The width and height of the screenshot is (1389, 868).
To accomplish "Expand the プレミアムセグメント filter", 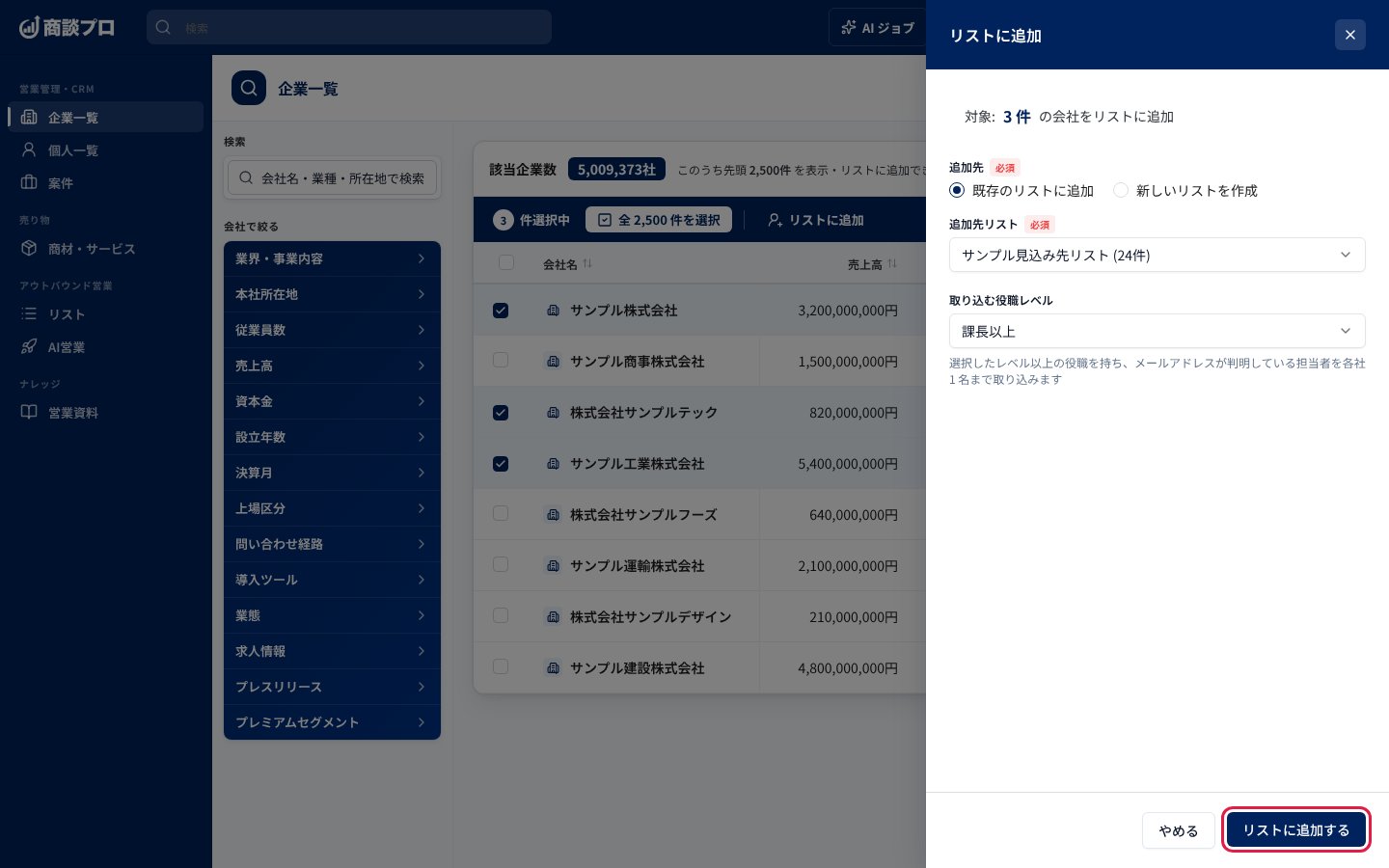I will click(x=332, y=722).
